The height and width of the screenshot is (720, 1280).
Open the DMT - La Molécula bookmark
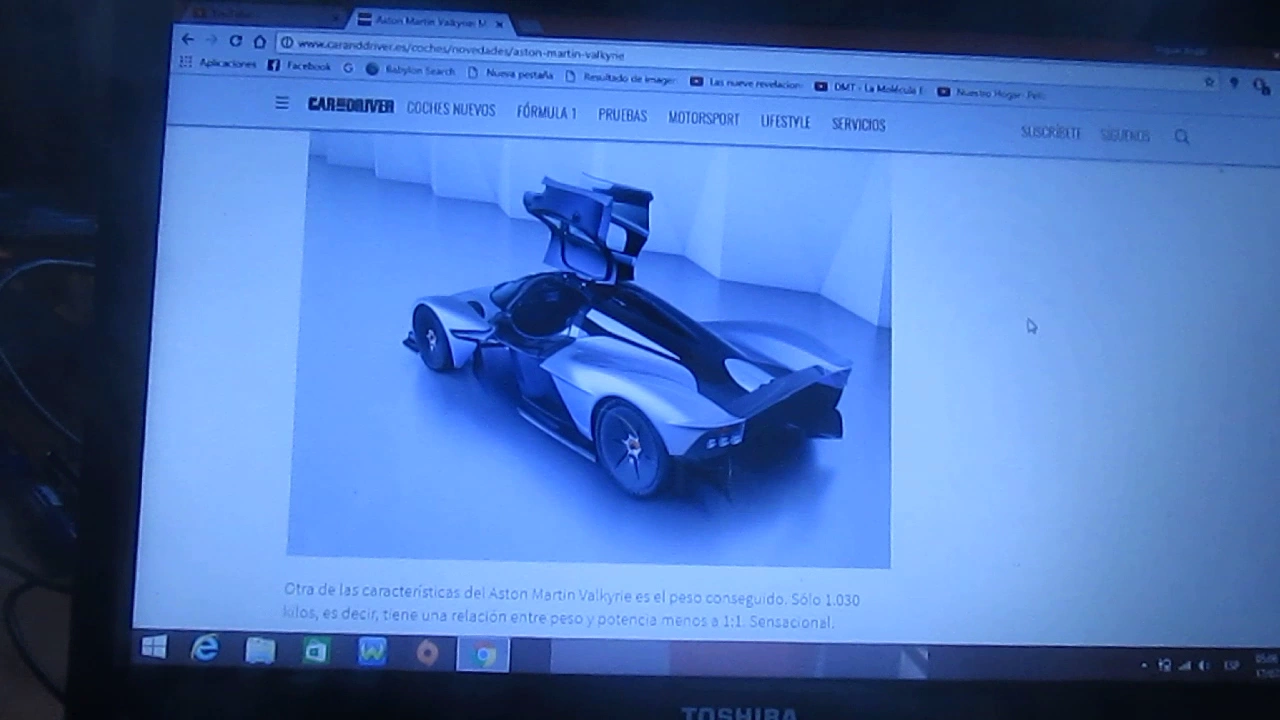[x=869, y=88]
